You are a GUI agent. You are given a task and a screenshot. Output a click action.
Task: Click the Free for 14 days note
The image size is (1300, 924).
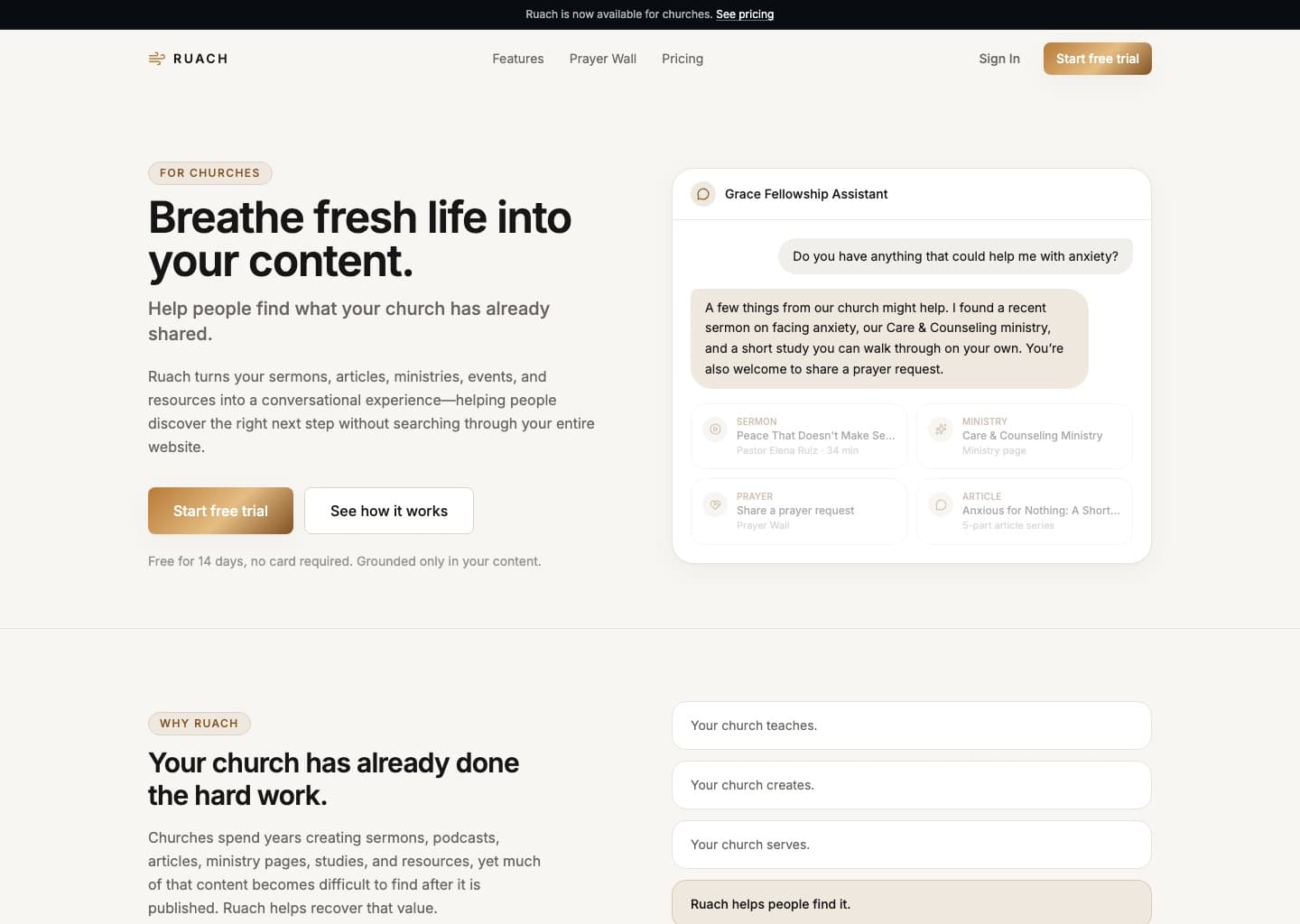[345, 561]
